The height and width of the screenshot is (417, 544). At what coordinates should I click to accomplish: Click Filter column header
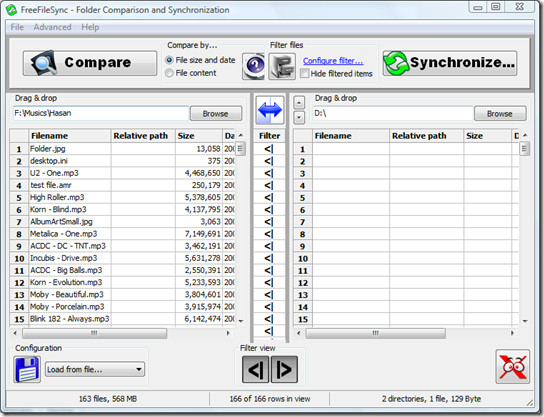pos(270,136)
